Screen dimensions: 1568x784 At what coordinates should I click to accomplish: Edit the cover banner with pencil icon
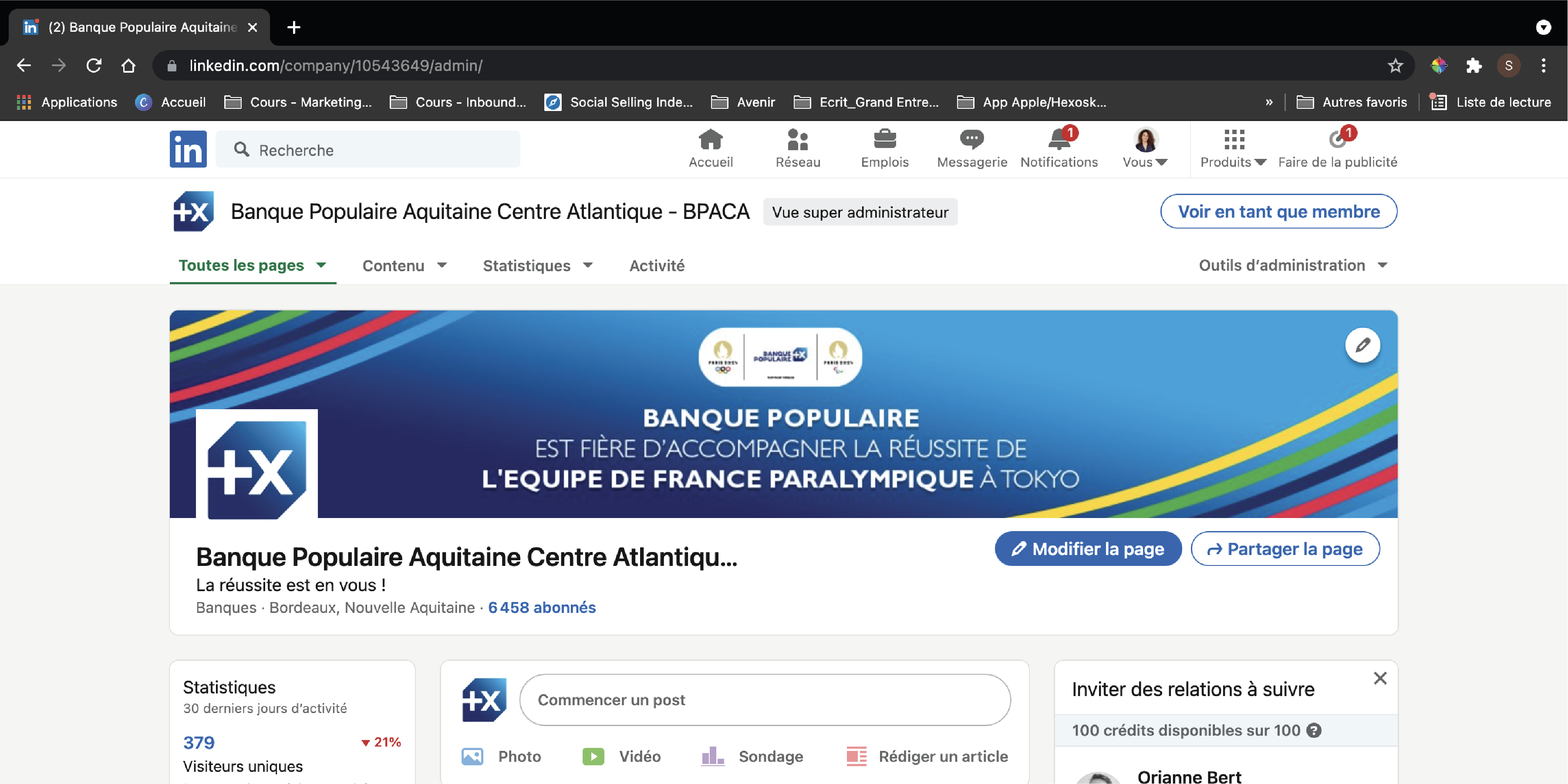coord(1362,345)
